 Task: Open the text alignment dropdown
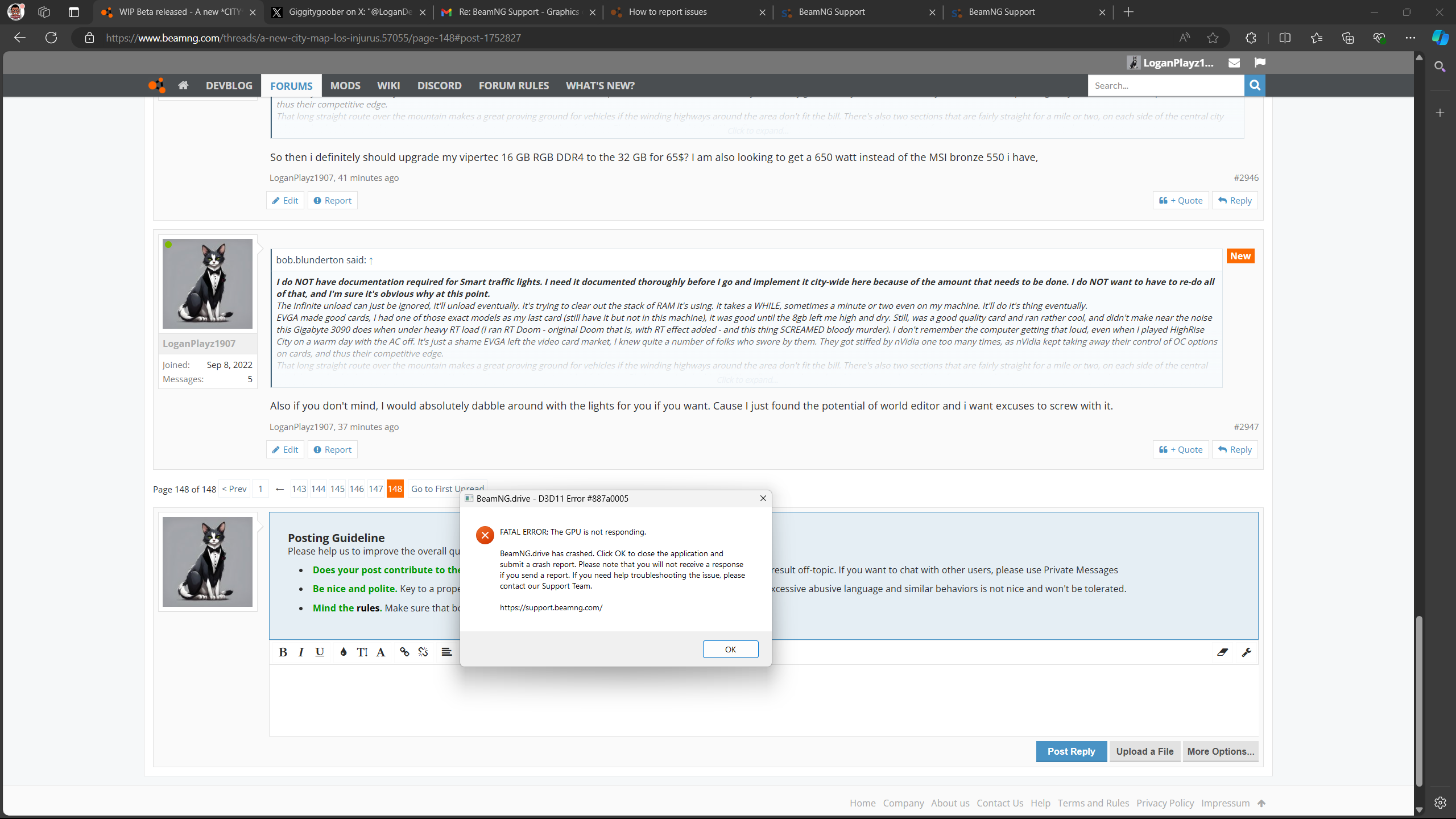(x=446, y=652)
